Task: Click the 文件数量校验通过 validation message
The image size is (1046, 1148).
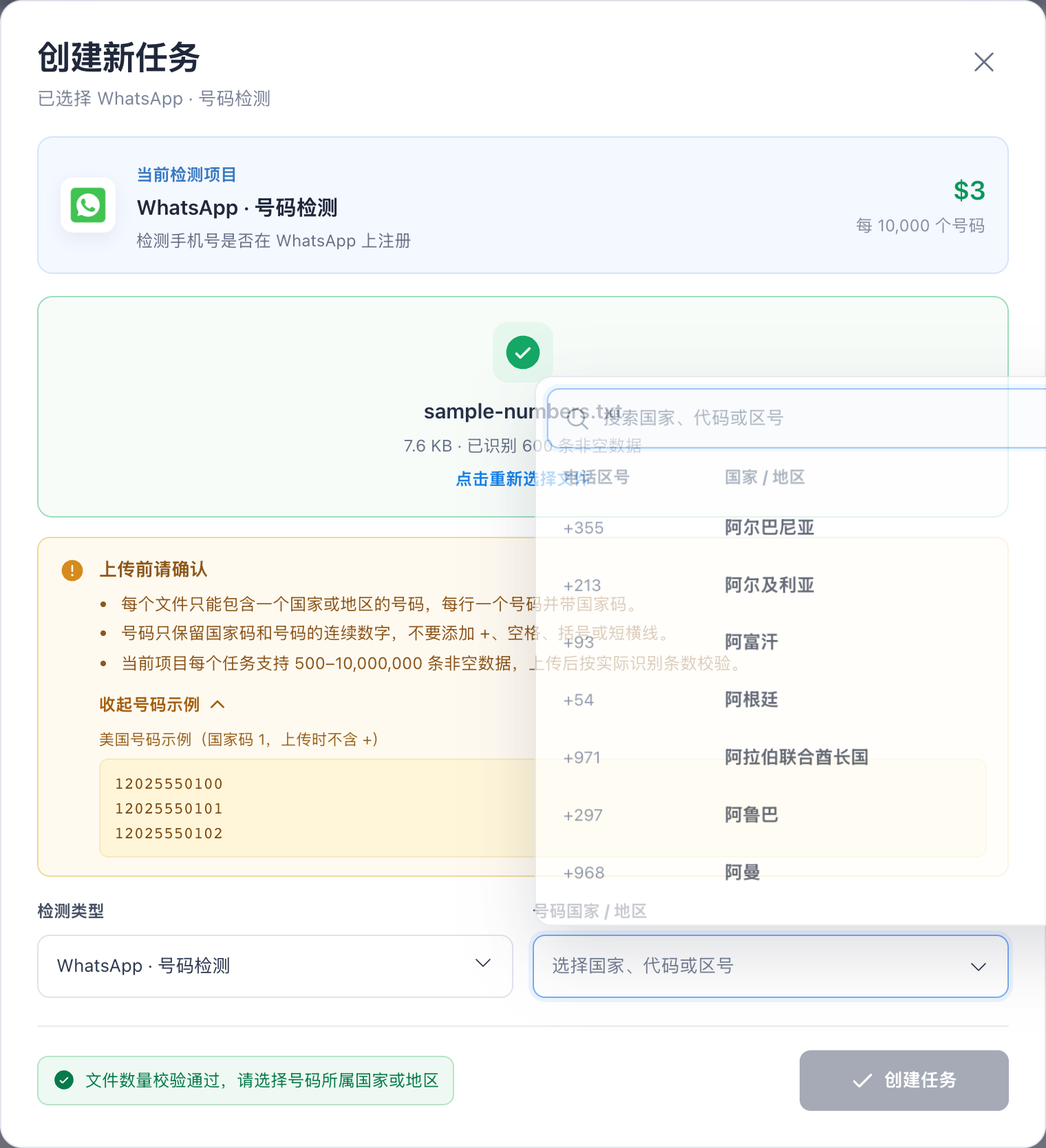Action: pos(246,1080)
